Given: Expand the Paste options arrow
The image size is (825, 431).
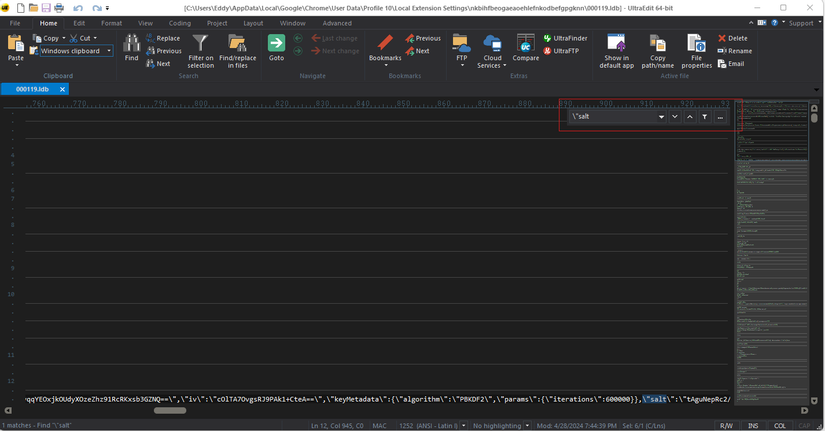Looking at the screenshot, I should click(x=16, y=66).
